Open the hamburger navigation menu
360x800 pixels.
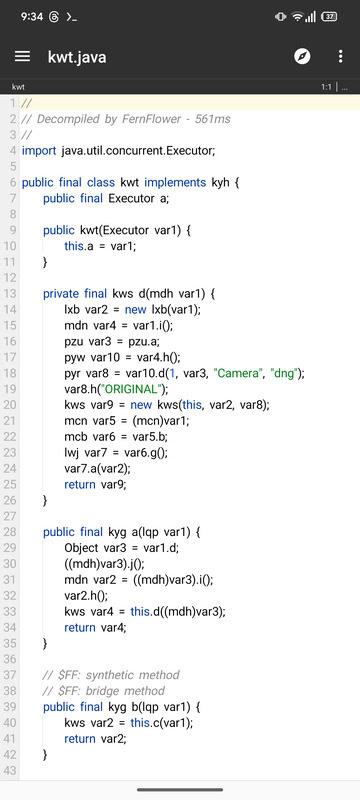[22, 56]
